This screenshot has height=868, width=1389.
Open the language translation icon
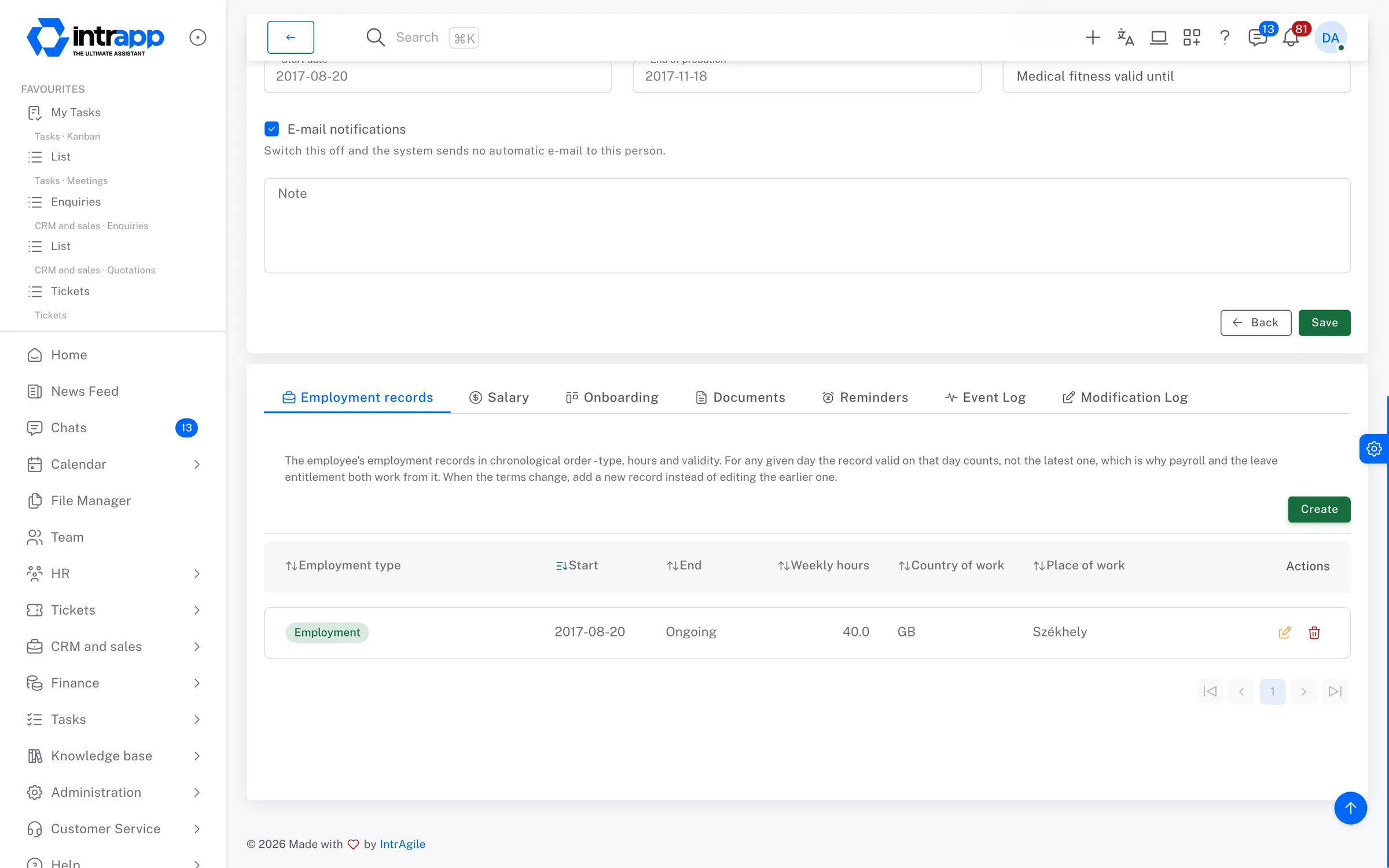click(x=1125, y=38)
